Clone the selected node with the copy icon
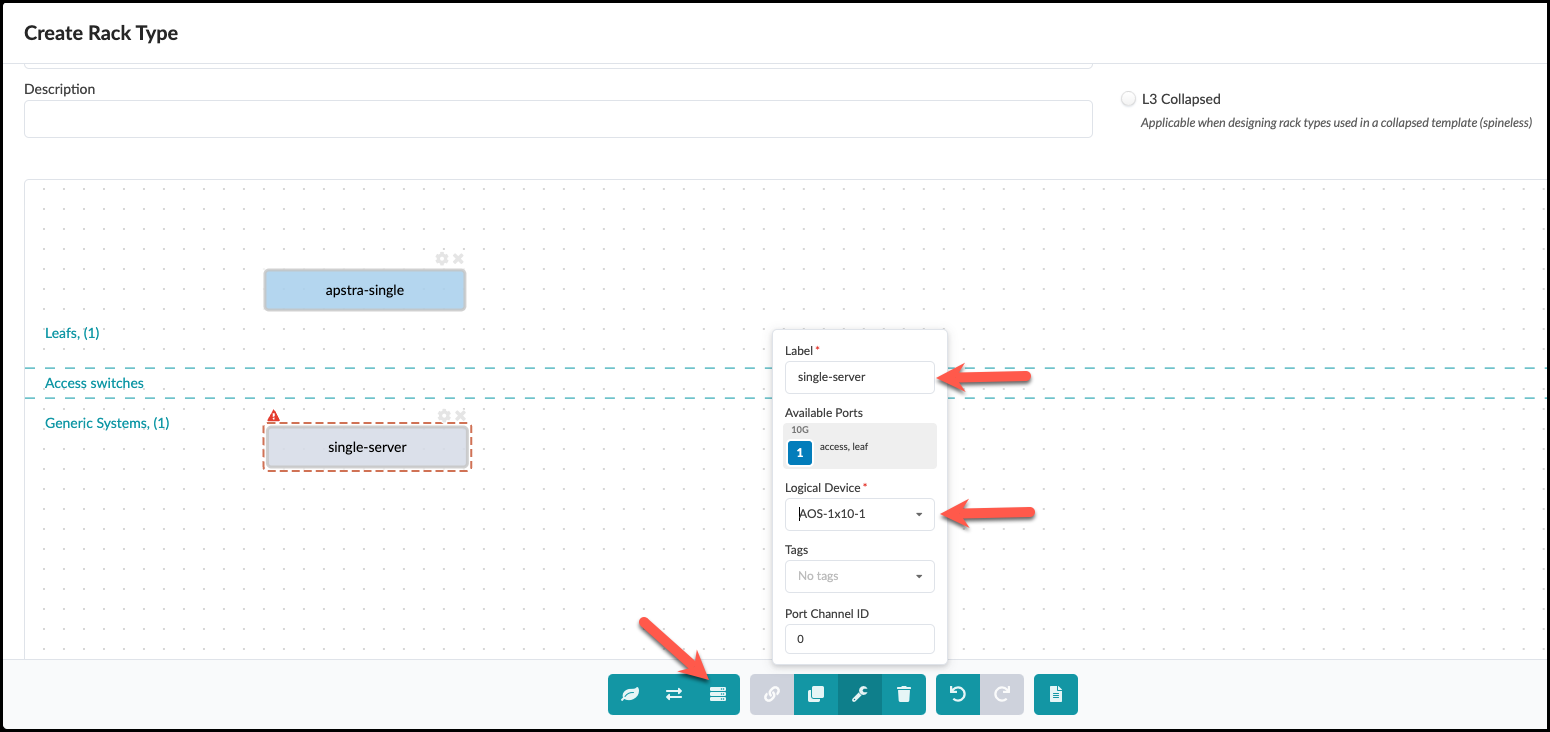1550x732 pixels. click(816, 694)
